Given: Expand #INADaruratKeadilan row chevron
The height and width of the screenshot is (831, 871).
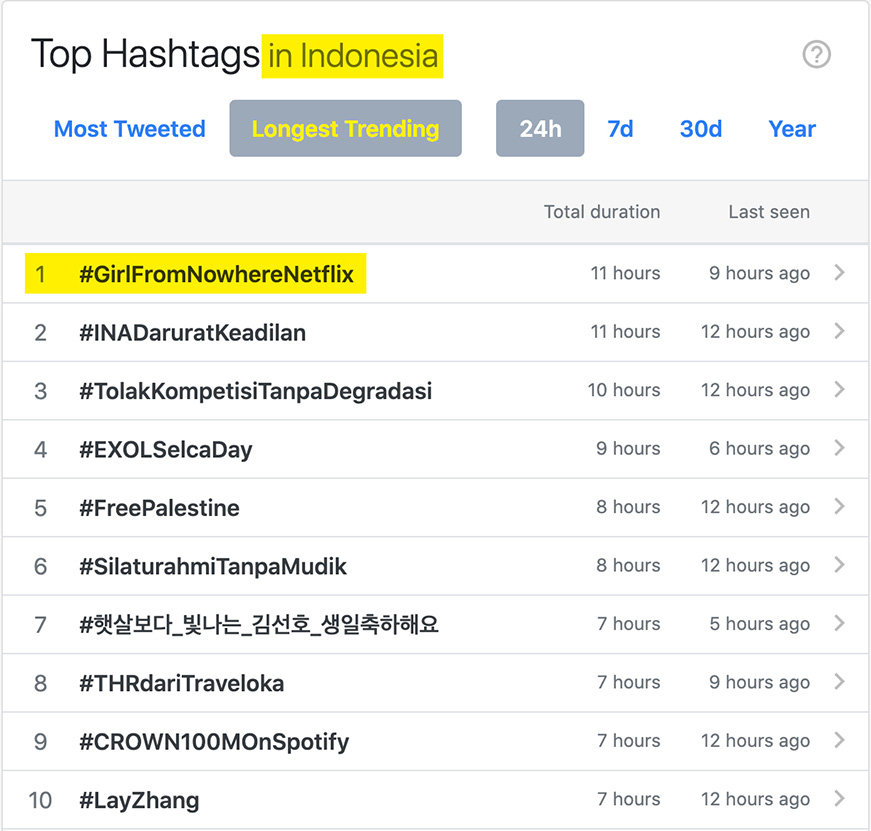Looking at the screenshot, I should point(839,331).
